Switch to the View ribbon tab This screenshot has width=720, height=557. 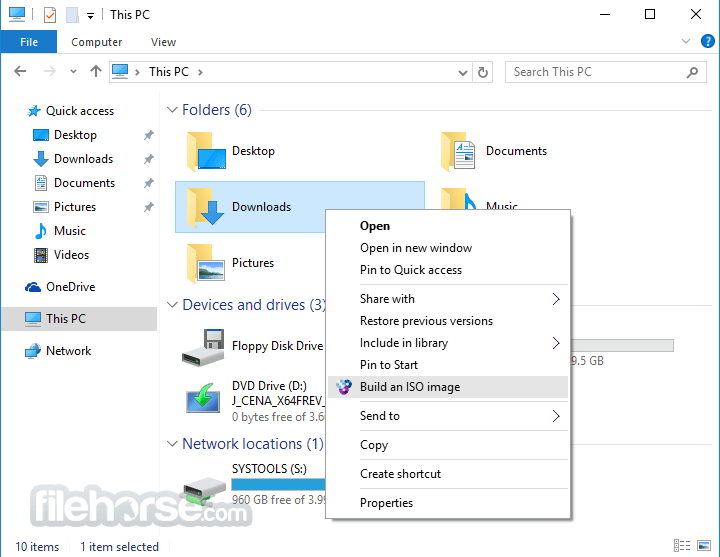163,42
